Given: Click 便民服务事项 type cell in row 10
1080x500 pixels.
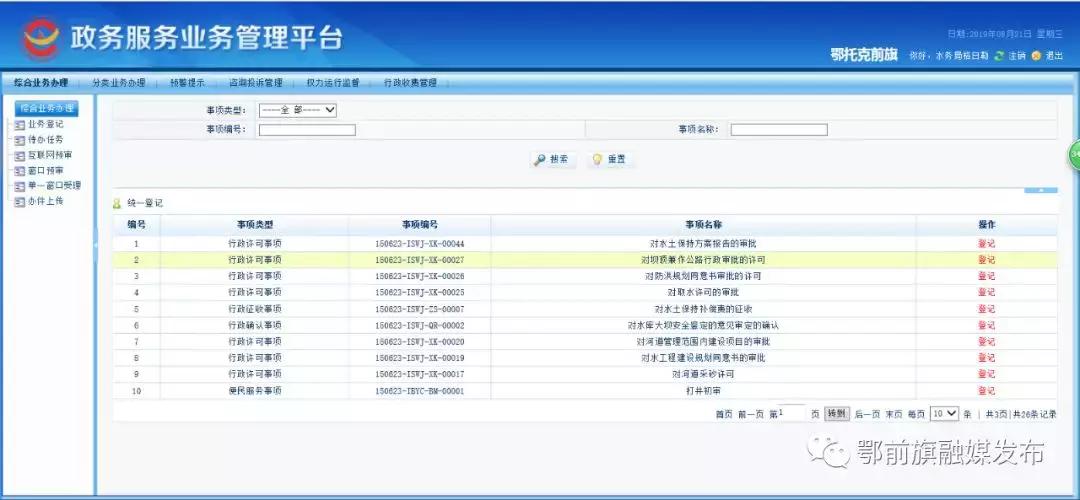Looking at the screenshot, I should [x=255, y=390].
